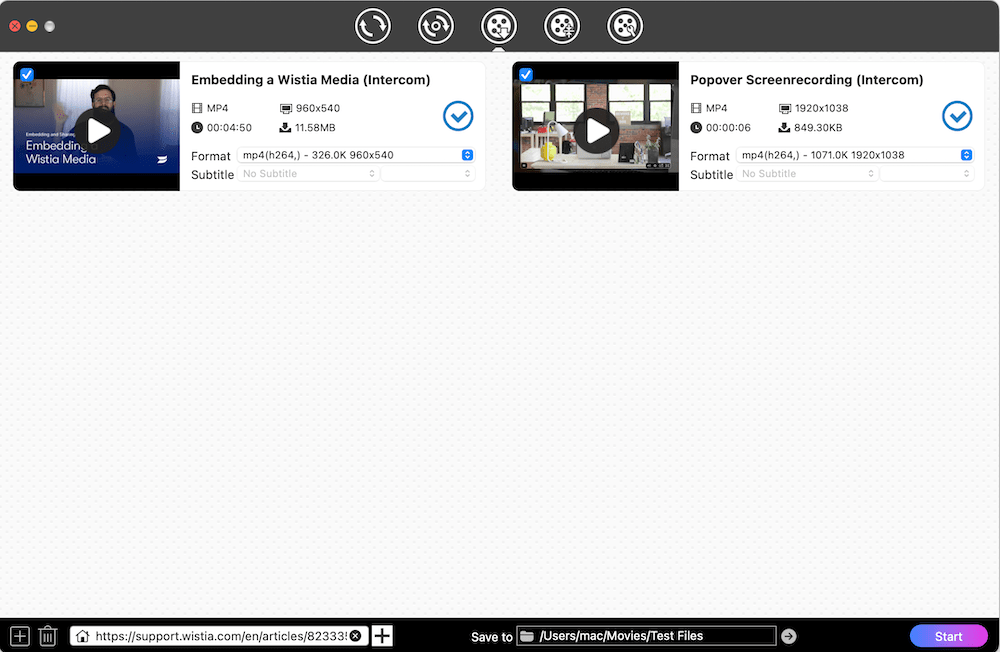The height and width of the screenshot is (652, 1000).
Task: Click the plus button beside URL field
Action: 382,636
